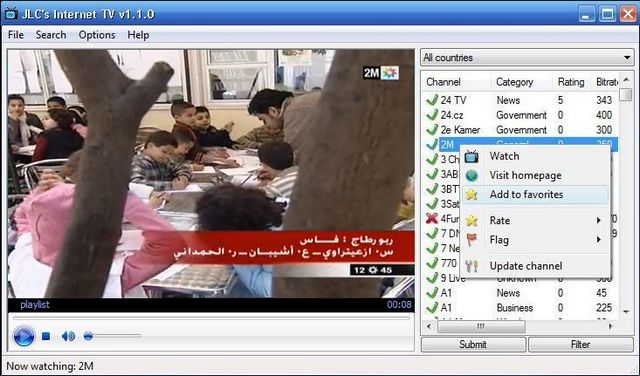Click the green check icon for 24.cz
The width and height of the screenshot is (640, 376).
click(432, 115)
